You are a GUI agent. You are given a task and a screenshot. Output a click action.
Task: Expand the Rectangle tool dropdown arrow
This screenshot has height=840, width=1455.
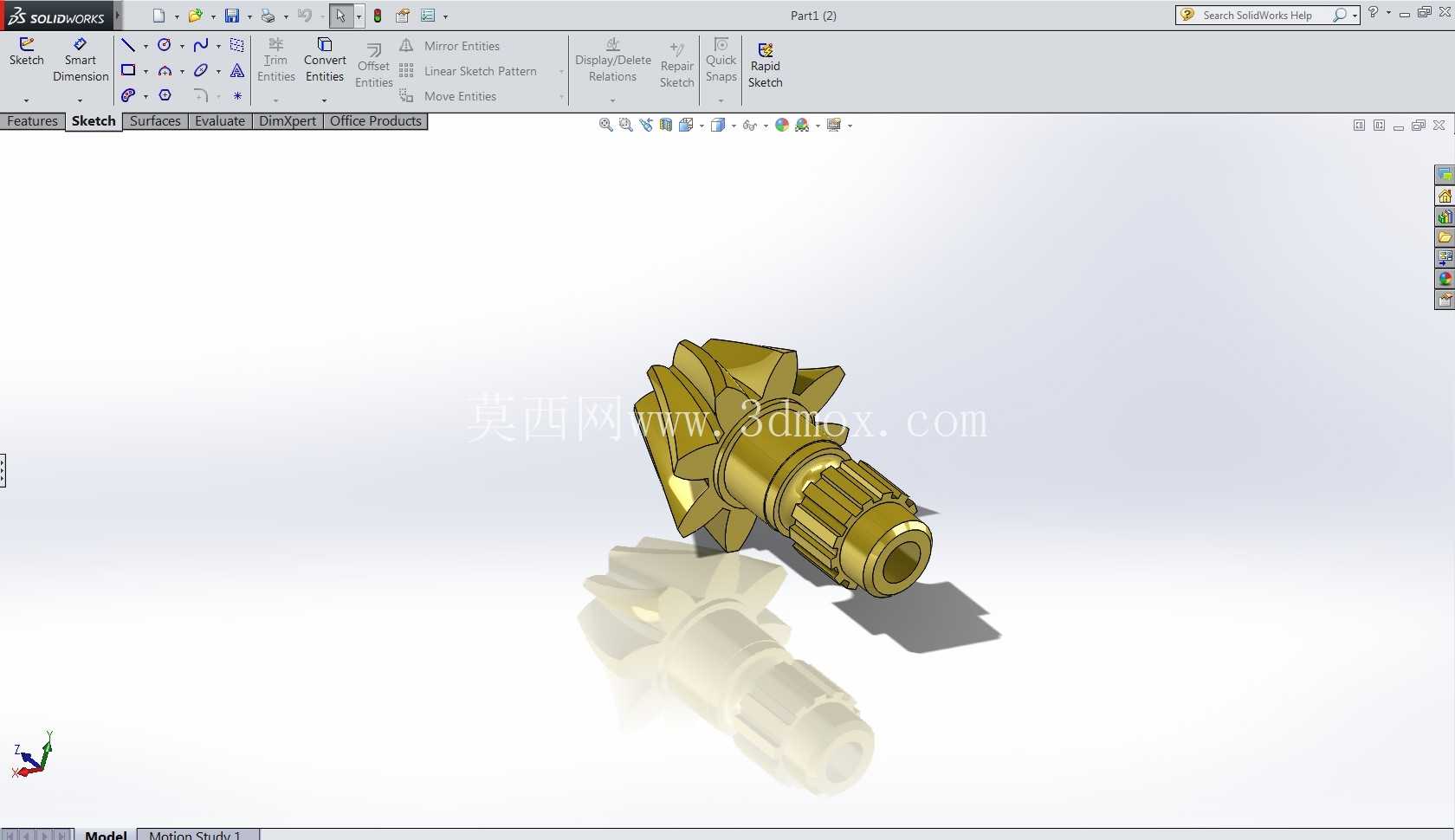pyautogui.click(x=145, y=71)
